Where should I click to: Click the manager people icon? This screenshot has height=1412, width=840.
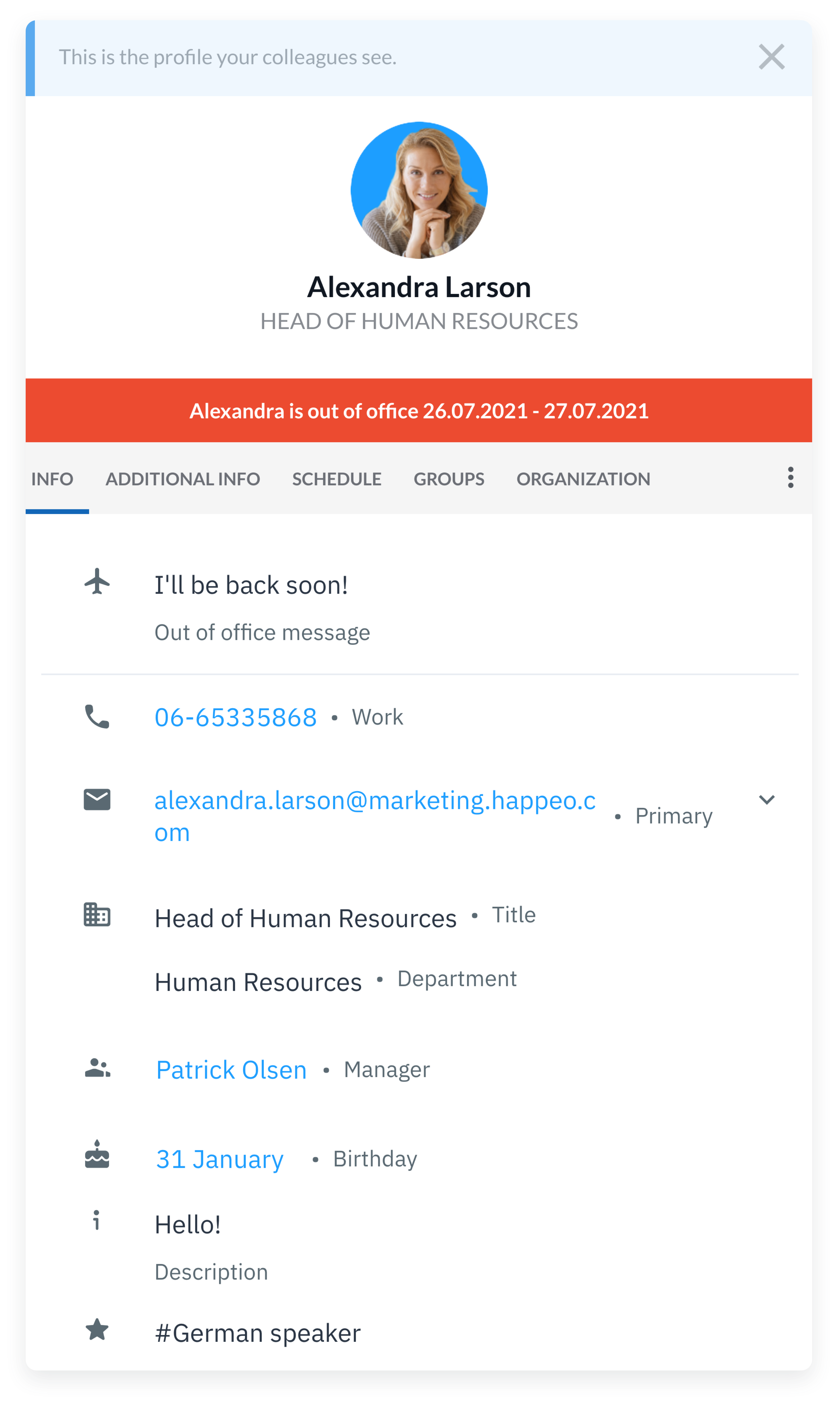[x=97, y=1068]
